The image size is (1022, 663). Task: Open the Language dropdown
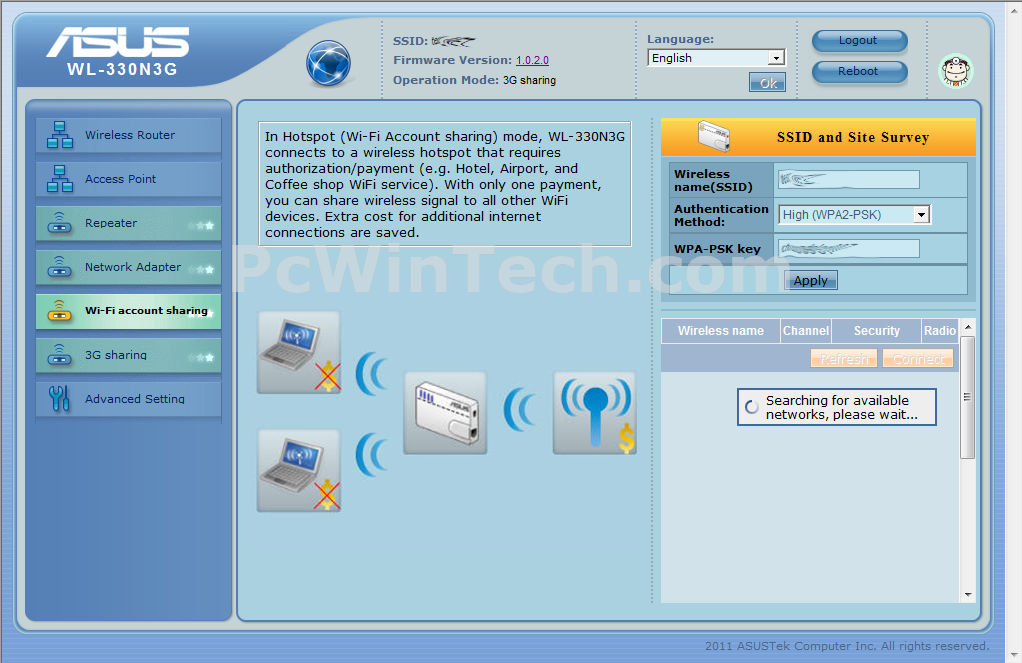click(716, 58)
